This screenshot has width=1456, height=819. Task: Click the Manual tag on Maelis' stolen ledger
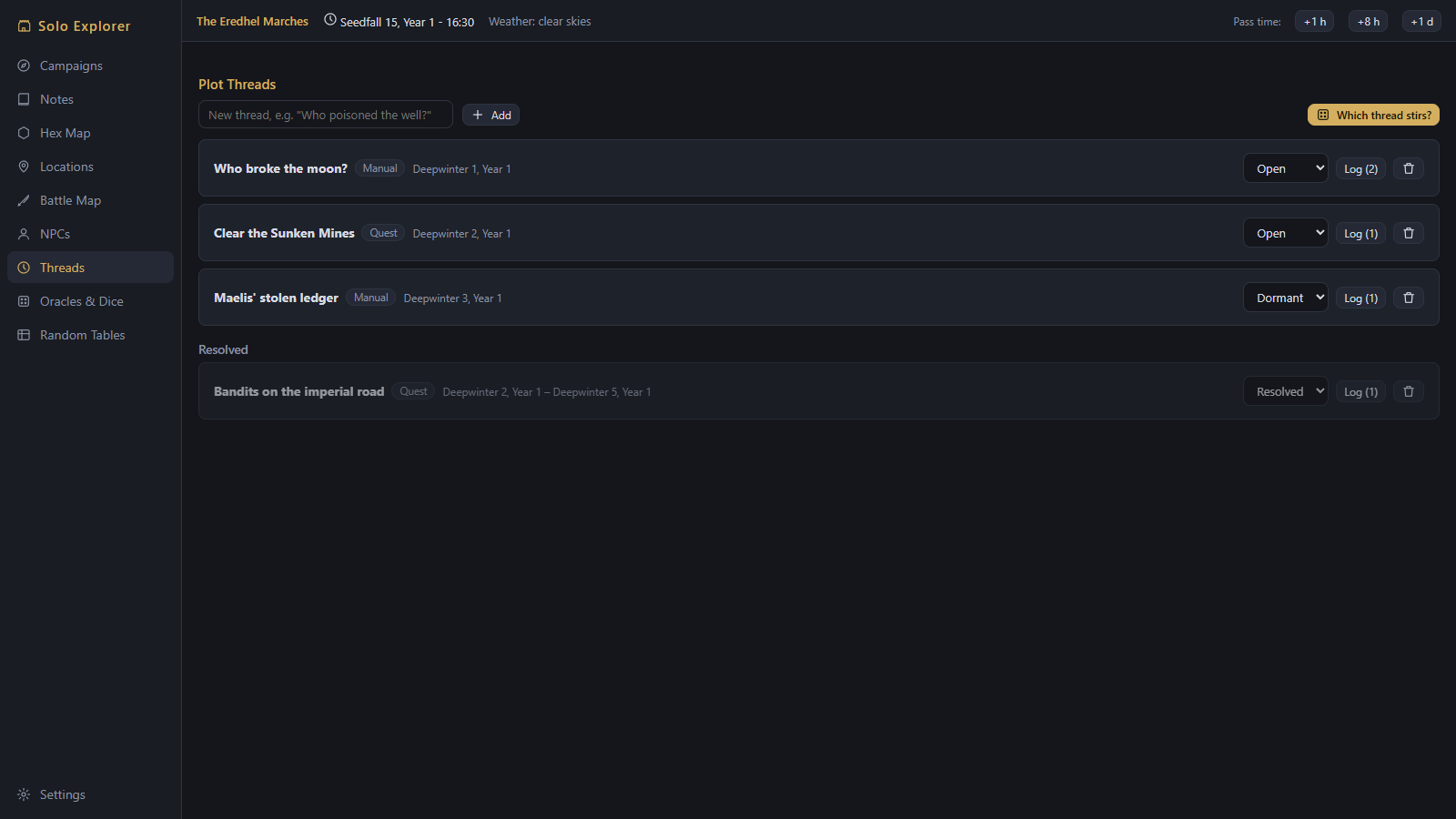(x=370, y=298)
